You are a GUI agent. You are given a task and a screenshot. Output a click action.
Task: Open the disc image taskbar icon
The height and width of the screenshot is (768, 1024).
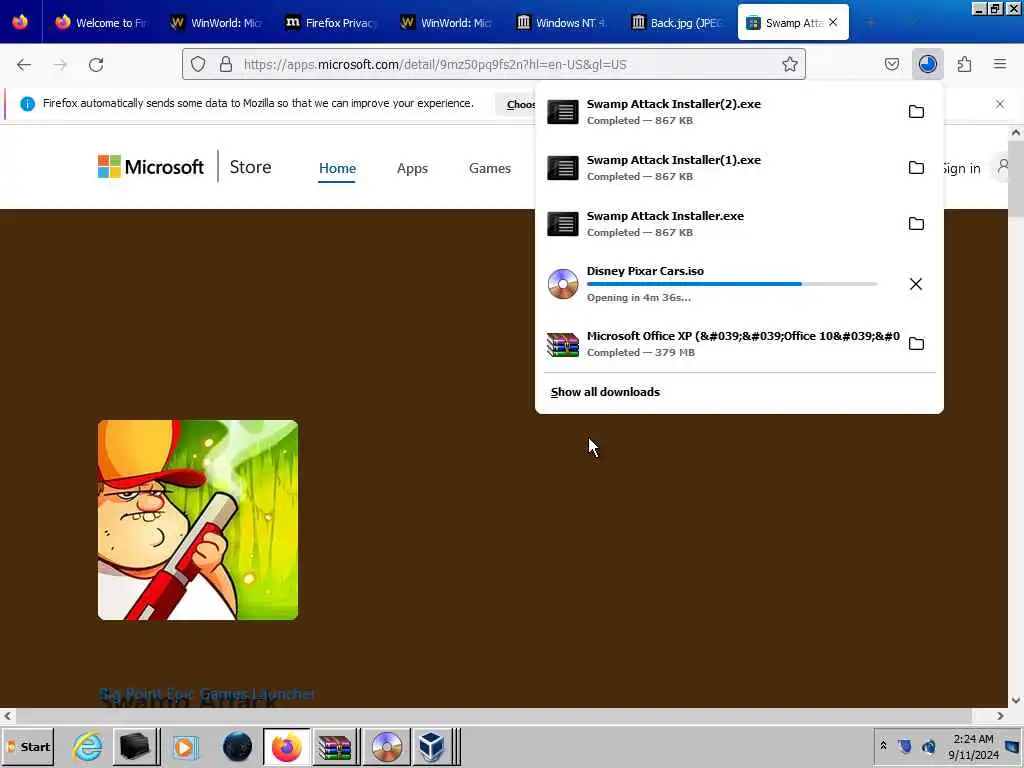pyautogui.click(x=386, y=746)
